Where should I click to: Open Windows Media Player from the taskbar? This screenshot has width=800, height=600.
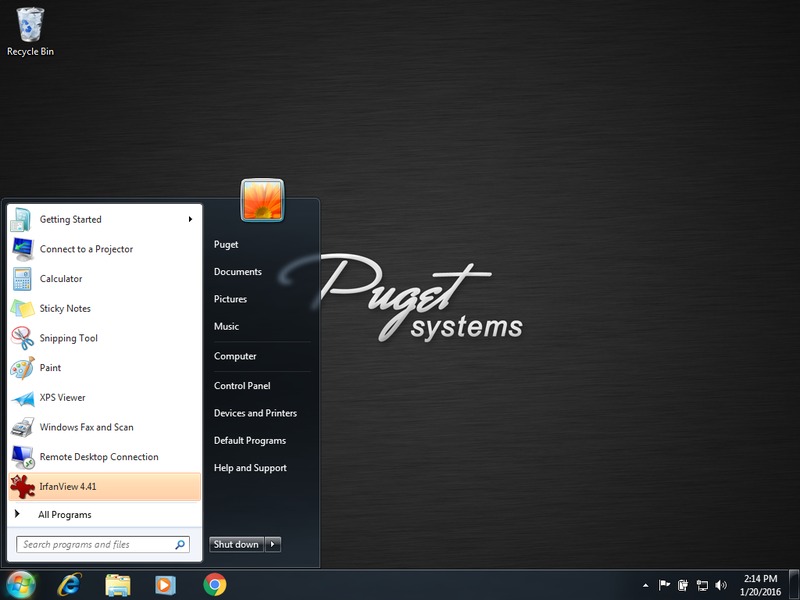click(165, 585)
